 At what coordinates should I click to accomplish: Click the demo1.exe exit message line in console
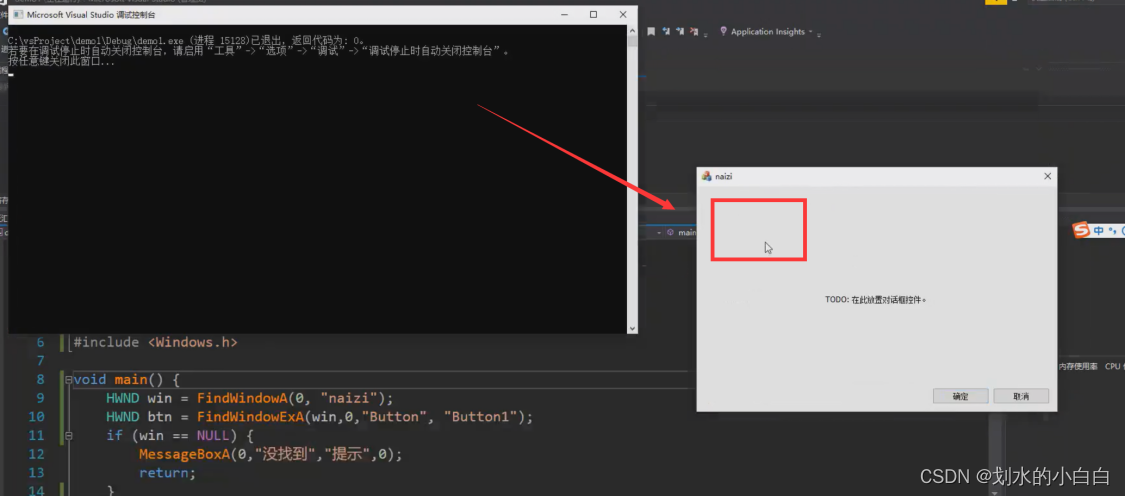click(188, 41)
